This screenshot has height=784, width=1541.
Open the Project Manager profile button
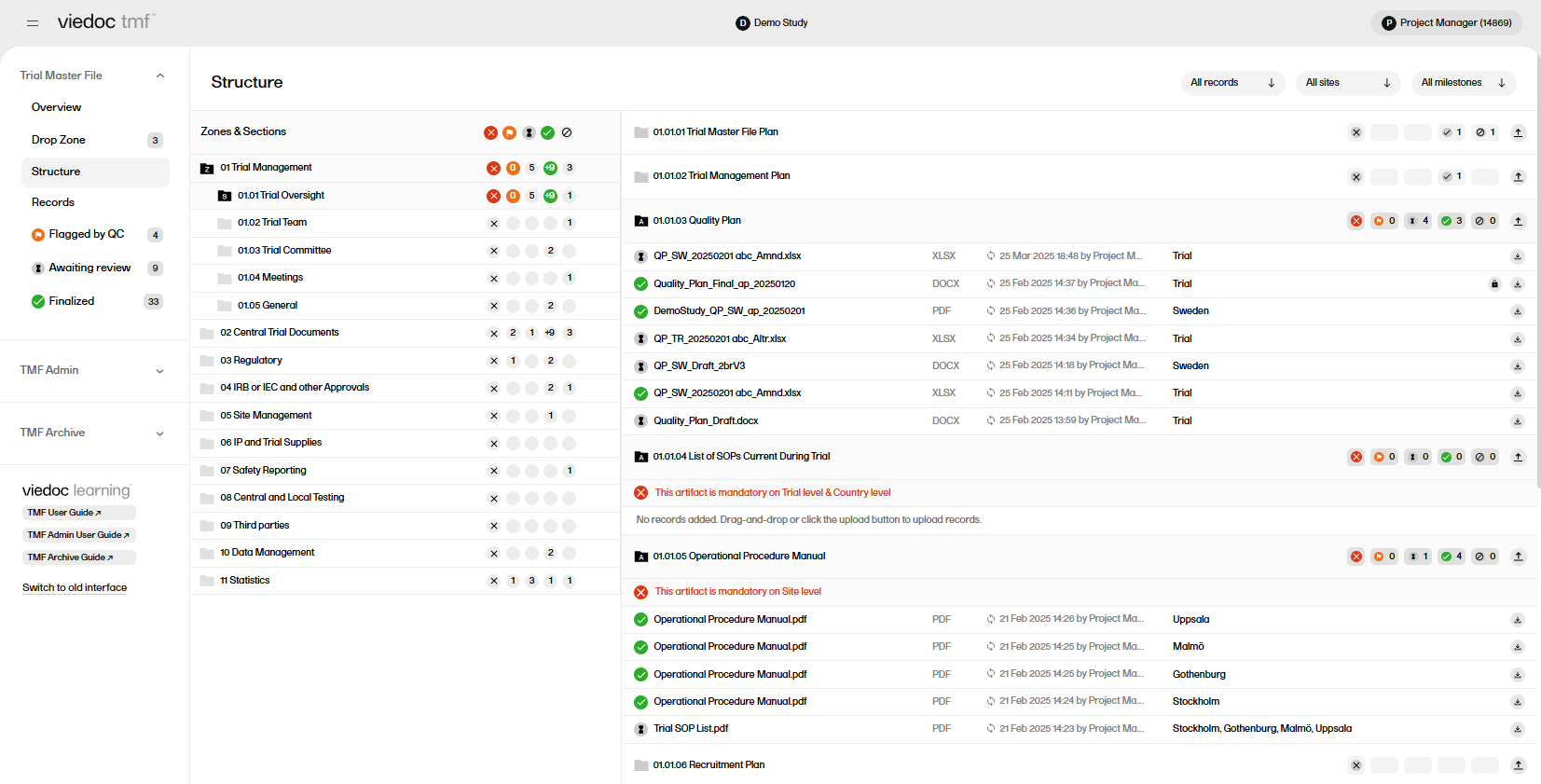click(1446, 22)
